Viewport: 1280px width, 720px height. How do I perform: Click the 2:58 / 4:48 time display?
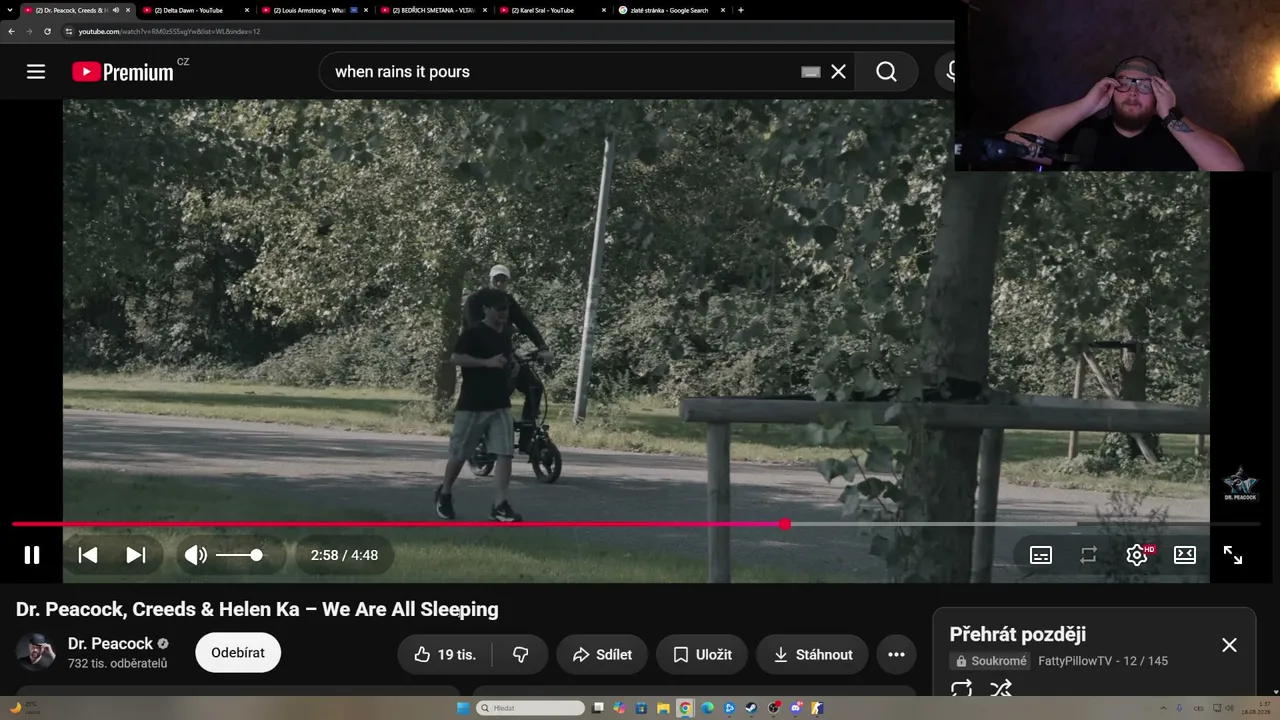(344, 555)
